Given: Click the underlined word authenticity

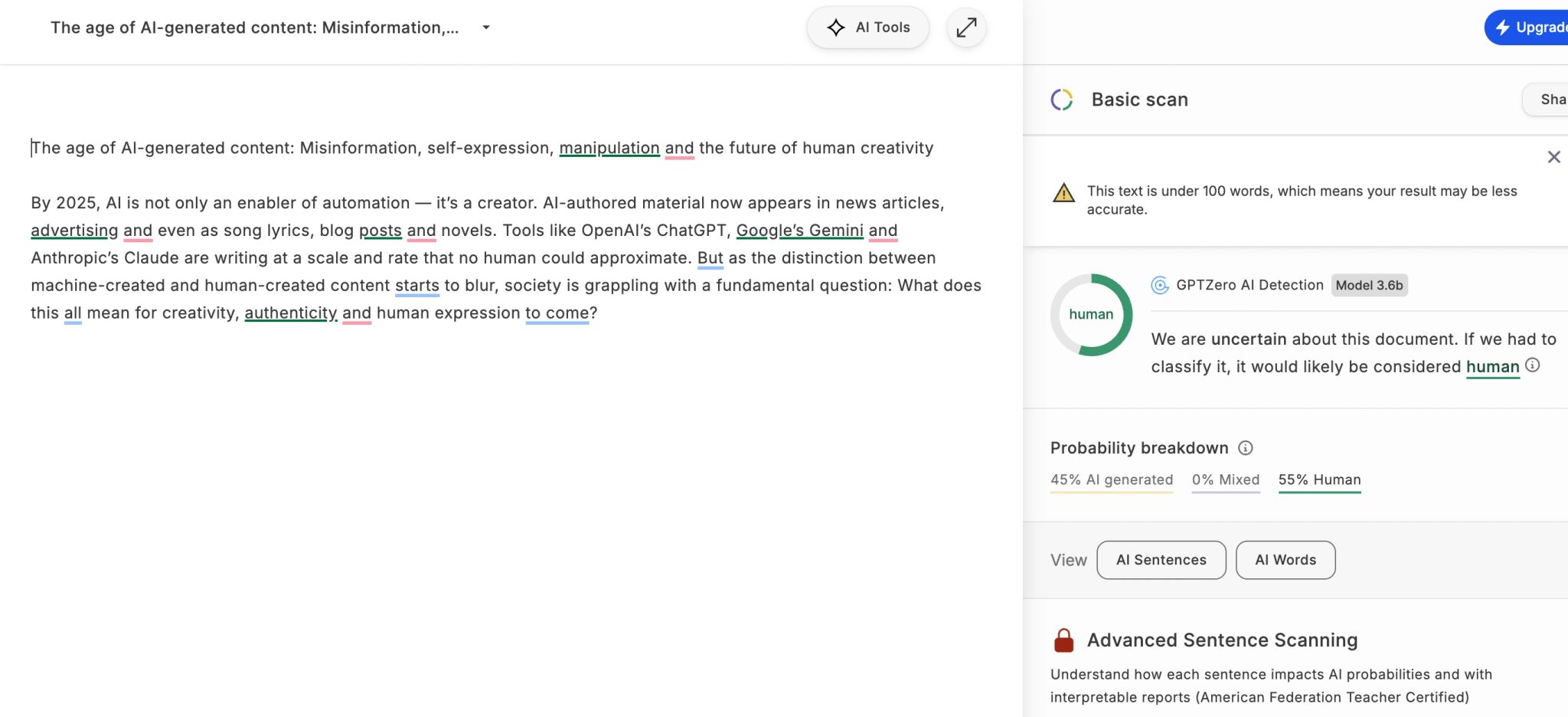Looking at the screenshot, I should pyautogui.click(x=291, y=313).
